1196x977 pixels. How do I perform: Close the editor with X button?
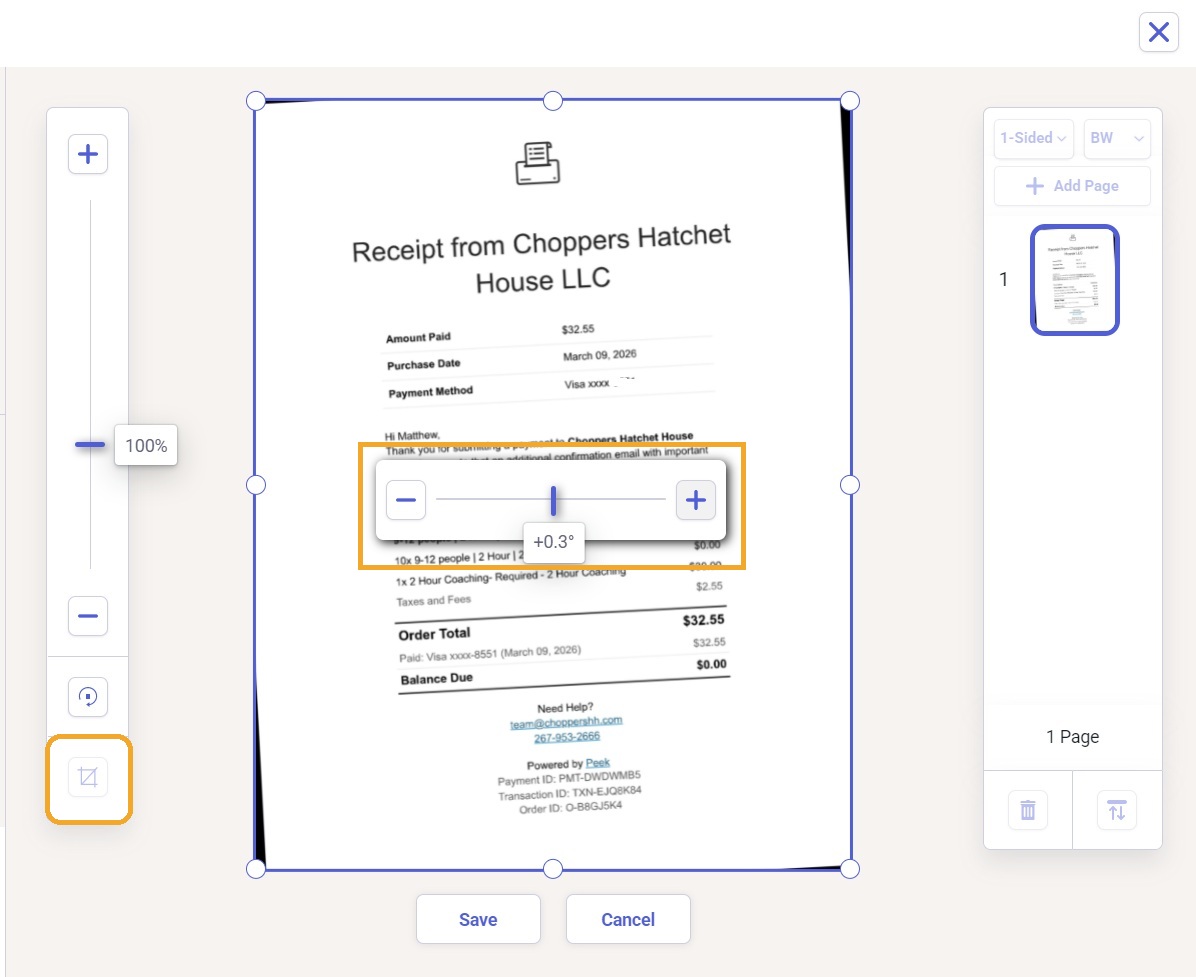point(1159,32)
